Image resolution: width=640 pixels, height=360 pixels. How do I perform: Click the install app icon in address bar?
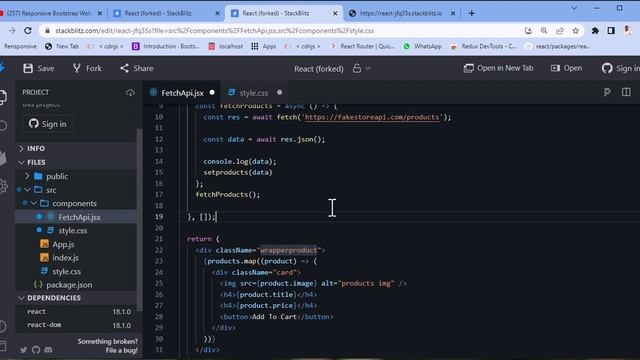point(528,31)
